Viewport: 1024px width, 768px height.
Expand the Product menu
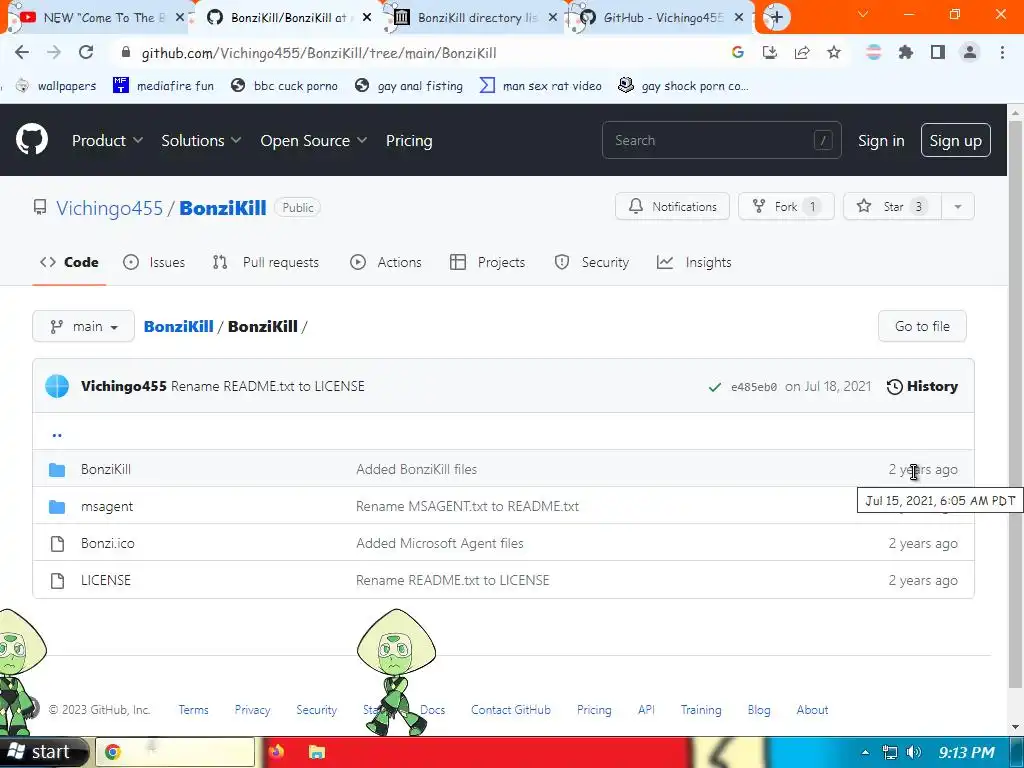point(107,140)
